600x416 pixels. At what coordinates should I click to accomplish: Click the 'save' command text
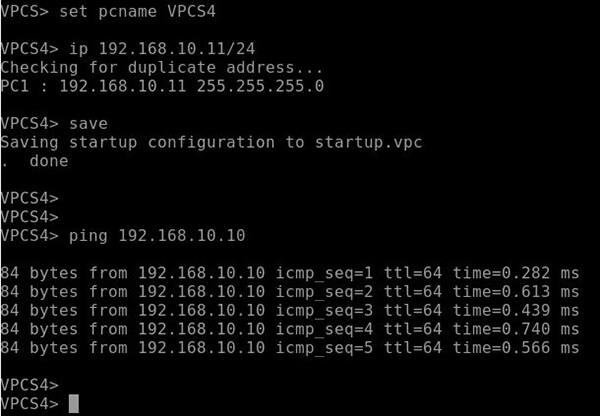(x=88, y=122)
